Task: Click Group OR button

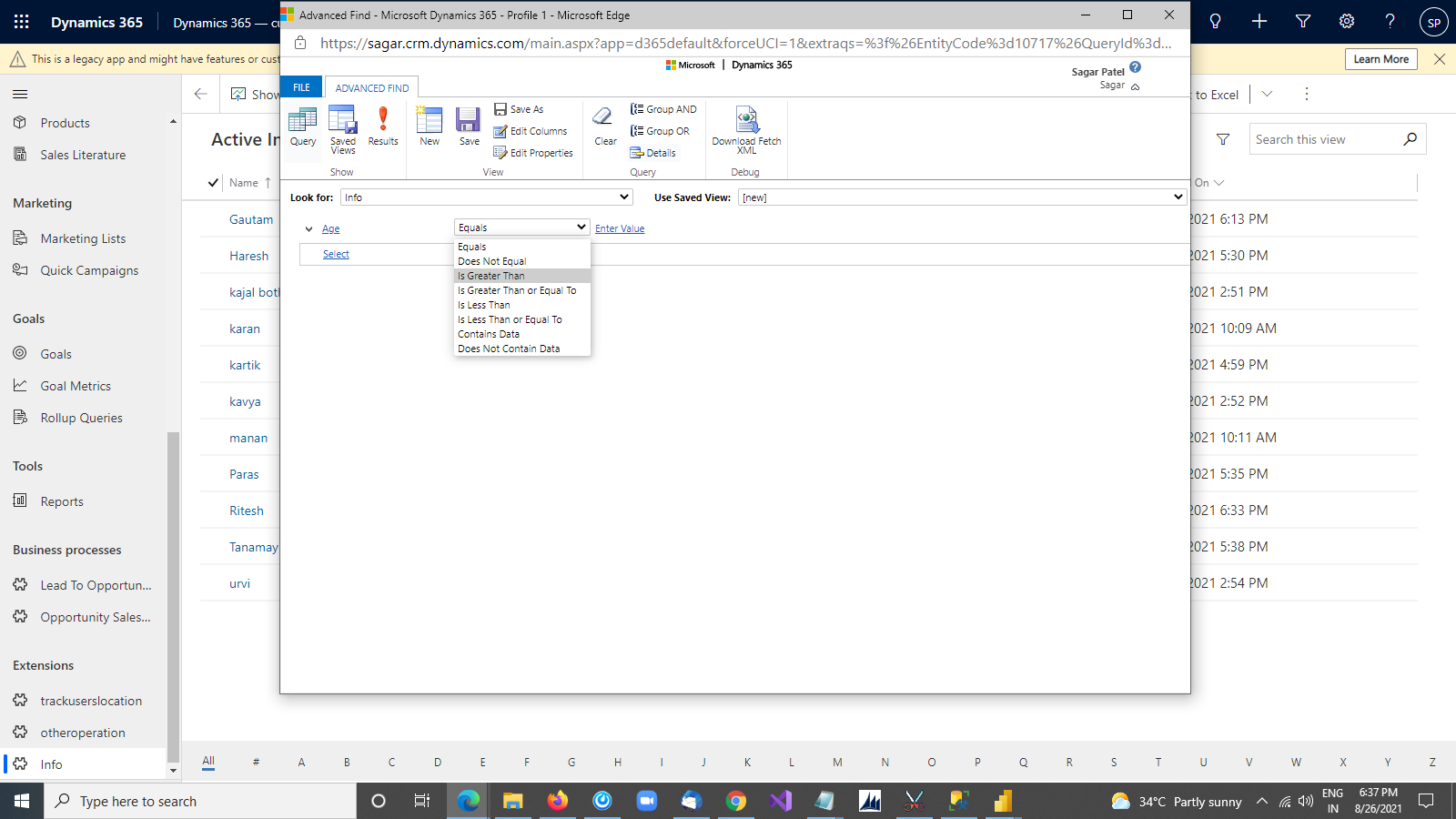Action: pos(660,131)
